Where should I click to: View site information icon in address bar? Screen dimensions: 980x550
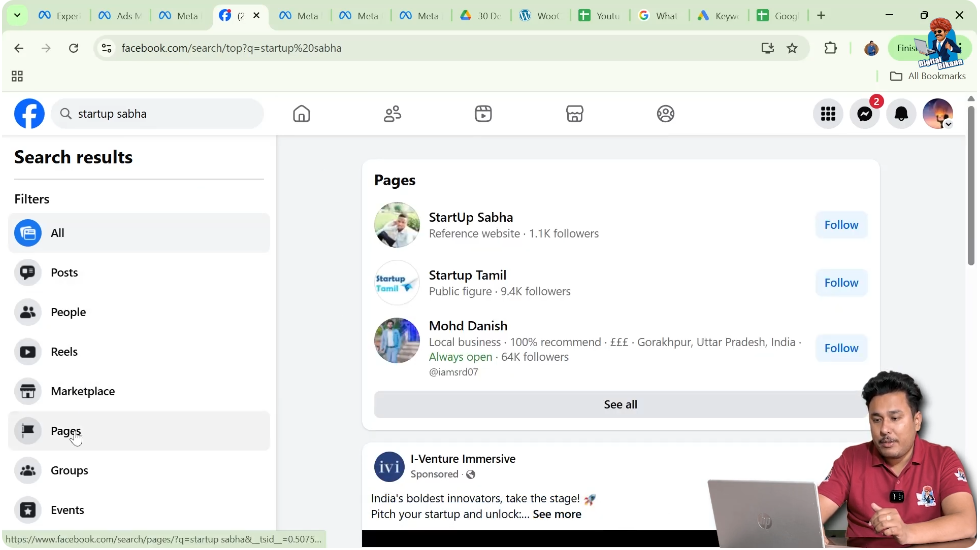(106, 48)
